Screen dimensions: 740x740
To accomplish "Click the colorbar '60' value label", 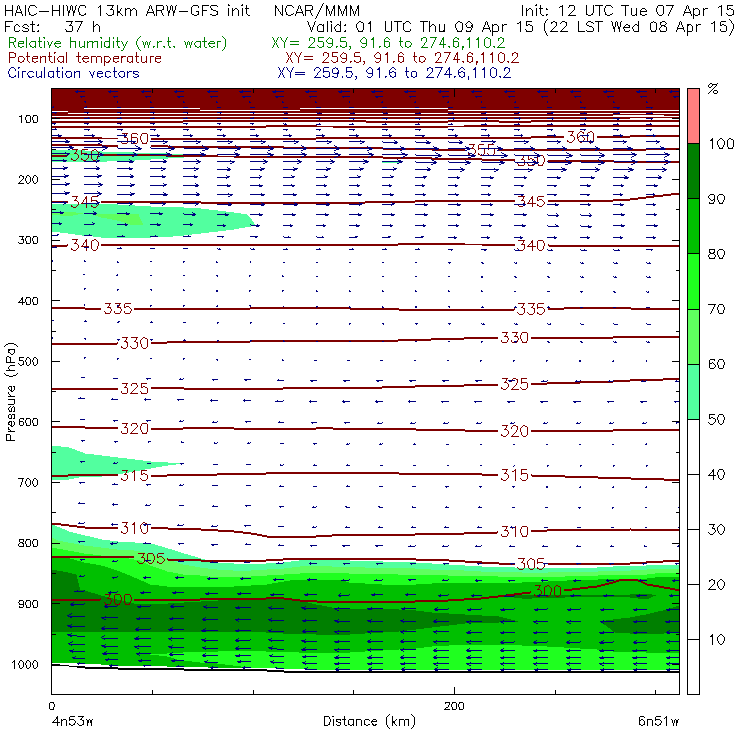I will point(717,364).
